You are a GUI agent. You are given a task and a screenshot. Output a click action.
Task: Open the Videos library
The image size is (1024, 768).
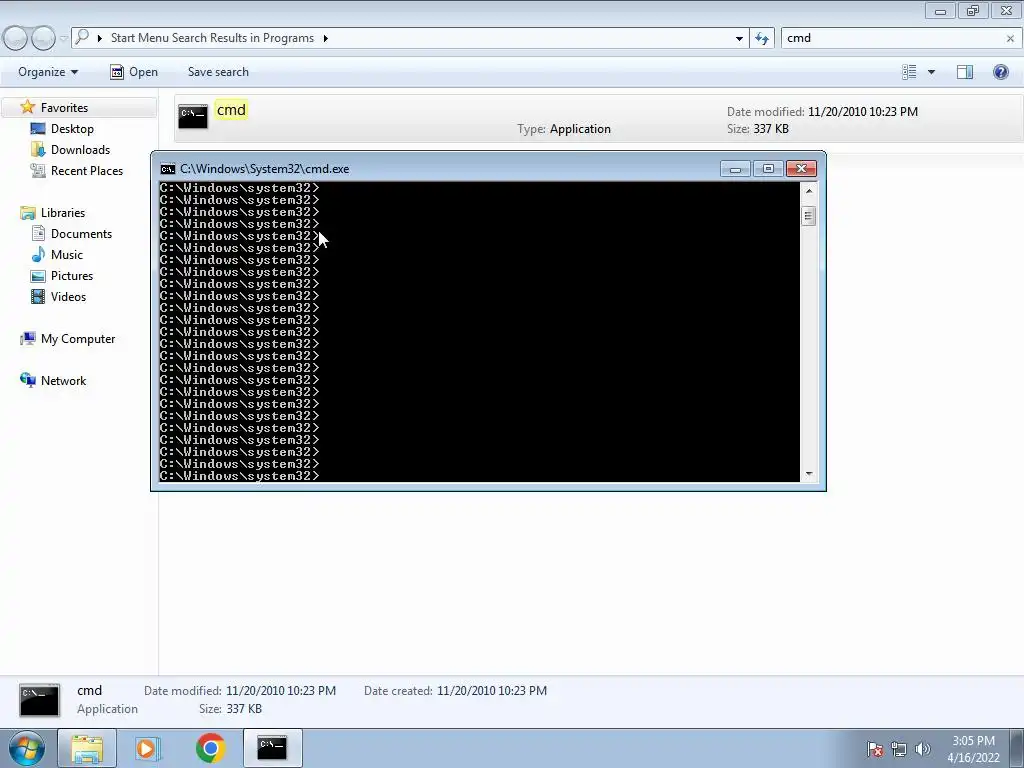tap(68, 296)
